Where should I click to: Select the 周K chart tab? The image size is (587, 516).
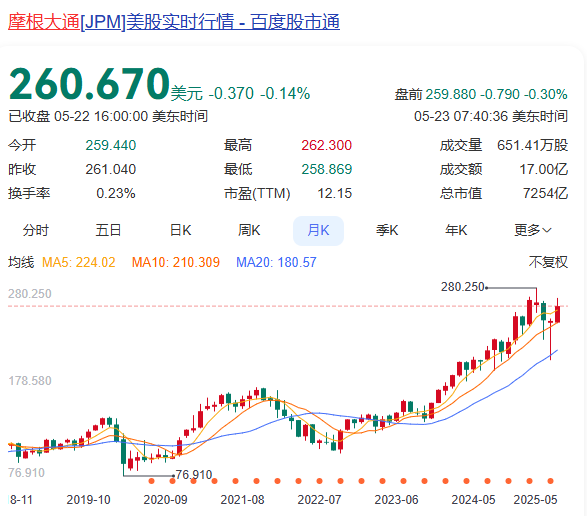point(249,230)
